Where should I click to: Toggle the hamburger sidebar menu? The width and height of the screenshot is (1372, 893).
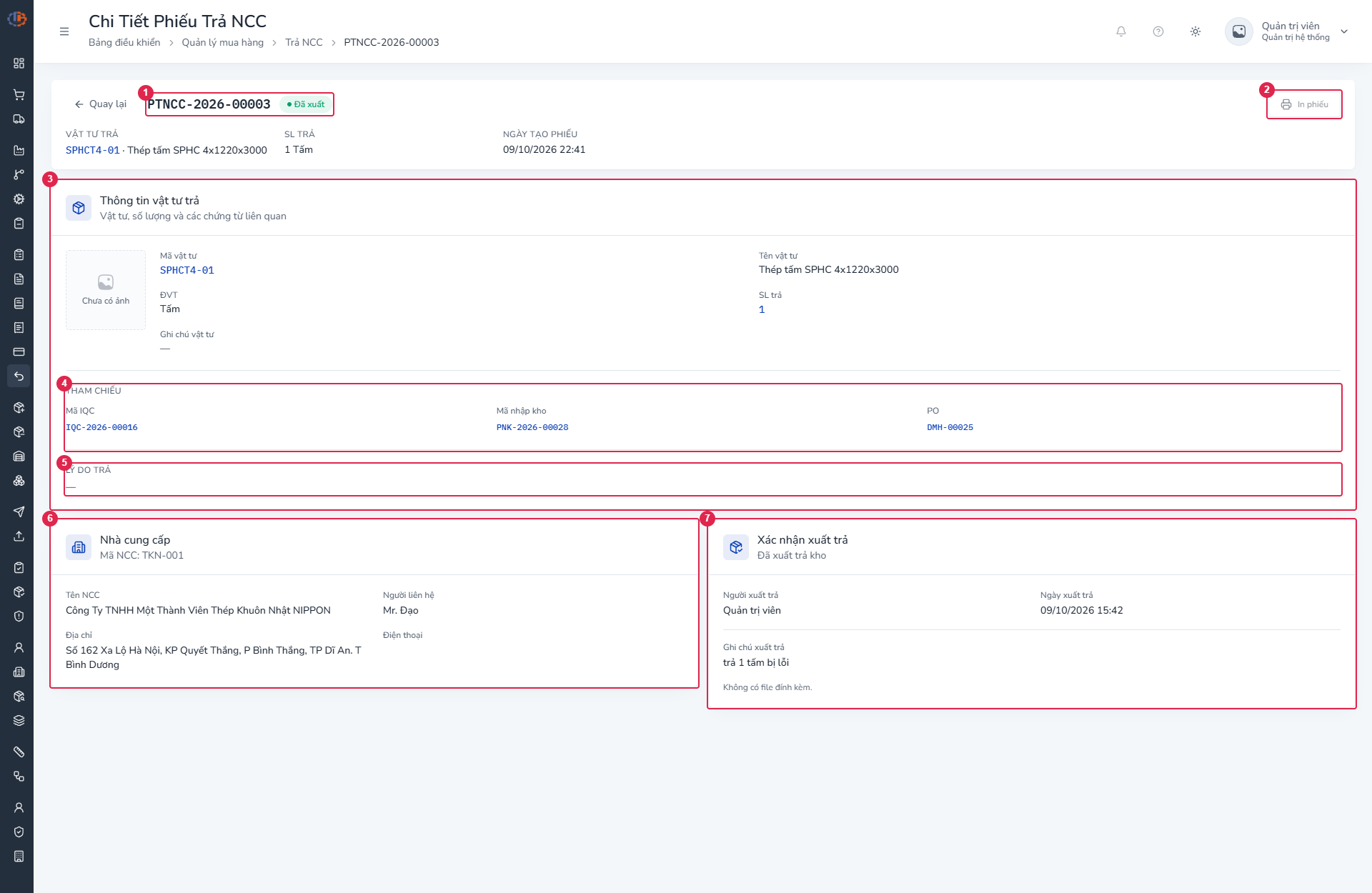pos(64,31)
